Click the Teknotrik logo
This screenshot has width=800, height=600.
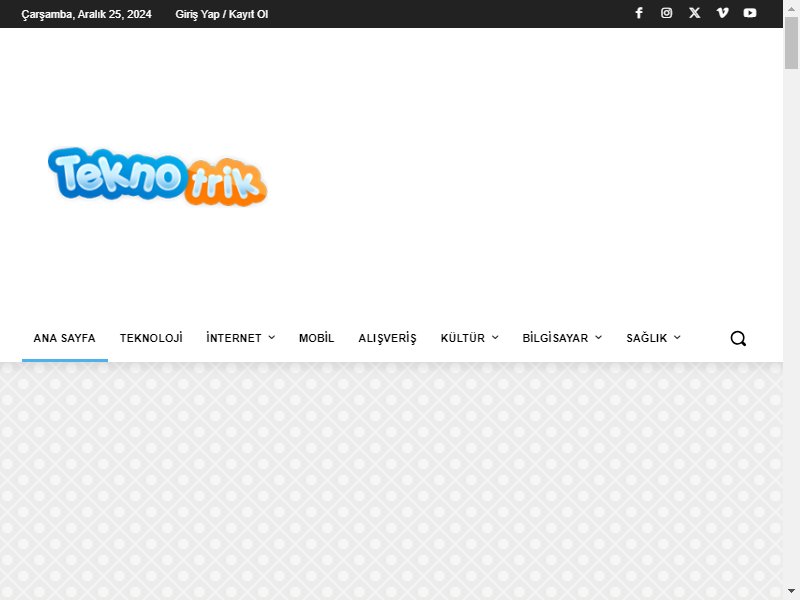(x=157, y=177)
